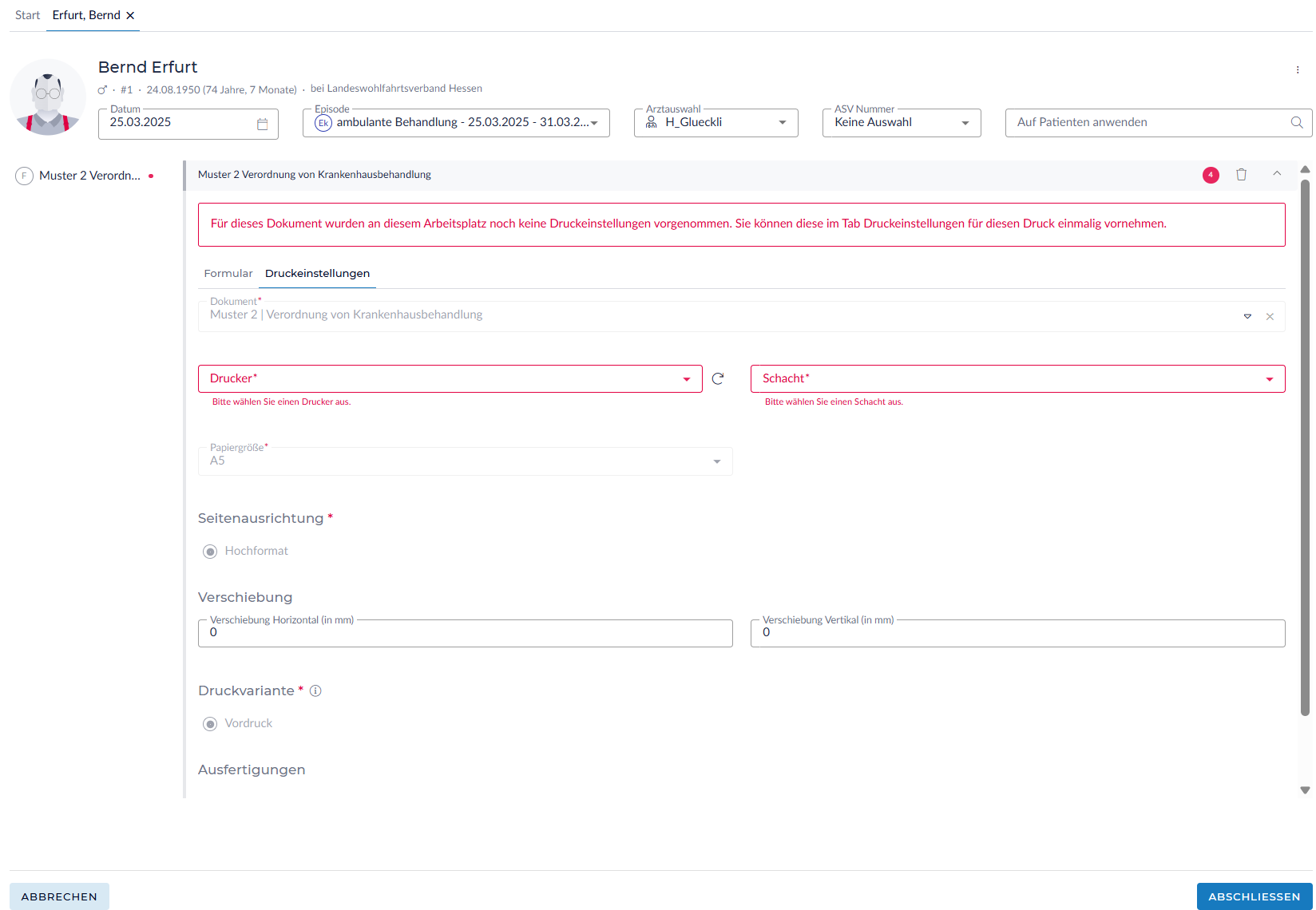Click the calendar icon in Datum field
Image resolution: width=1316 pixels, height=910 pixels.
262,124
